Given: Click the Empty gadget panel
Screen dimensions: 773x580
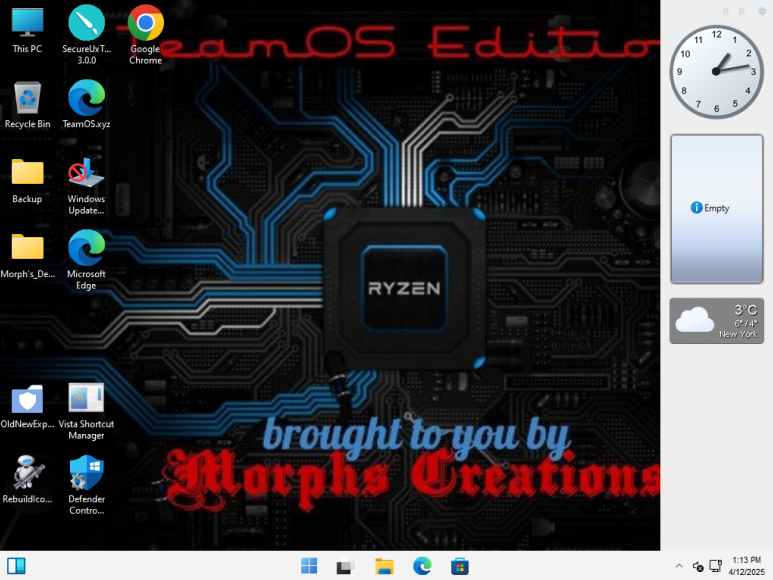Looking at the screenshot, I should (x=716, y=209).
